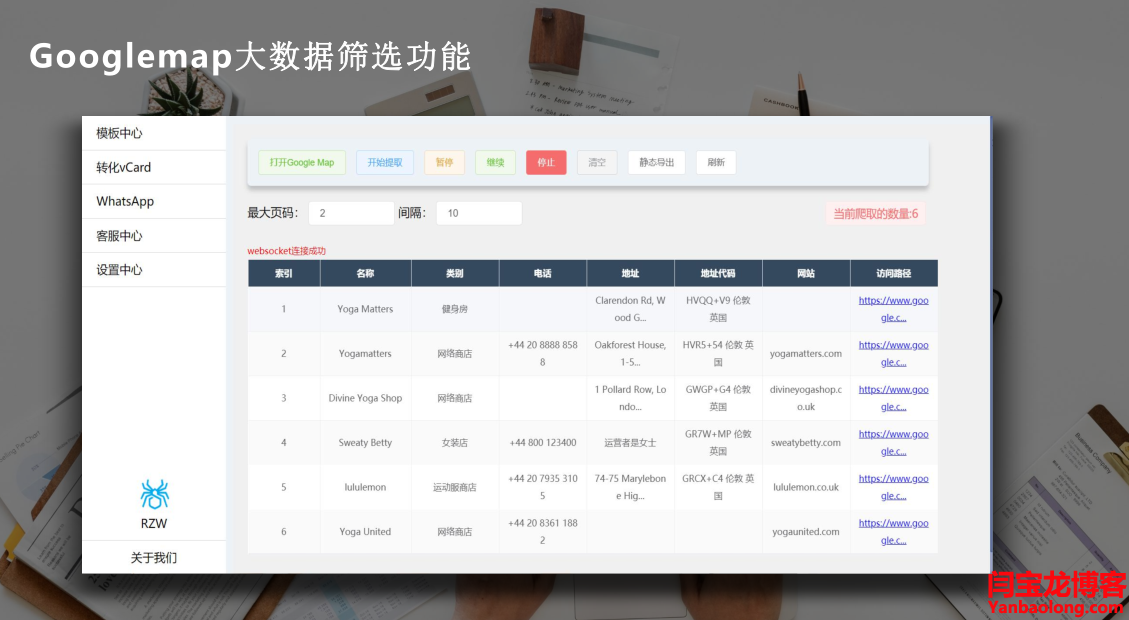Open the Google link for lululemon row
The height and width of the screenshot is (620, 1129).
click(x=893, y=487)
